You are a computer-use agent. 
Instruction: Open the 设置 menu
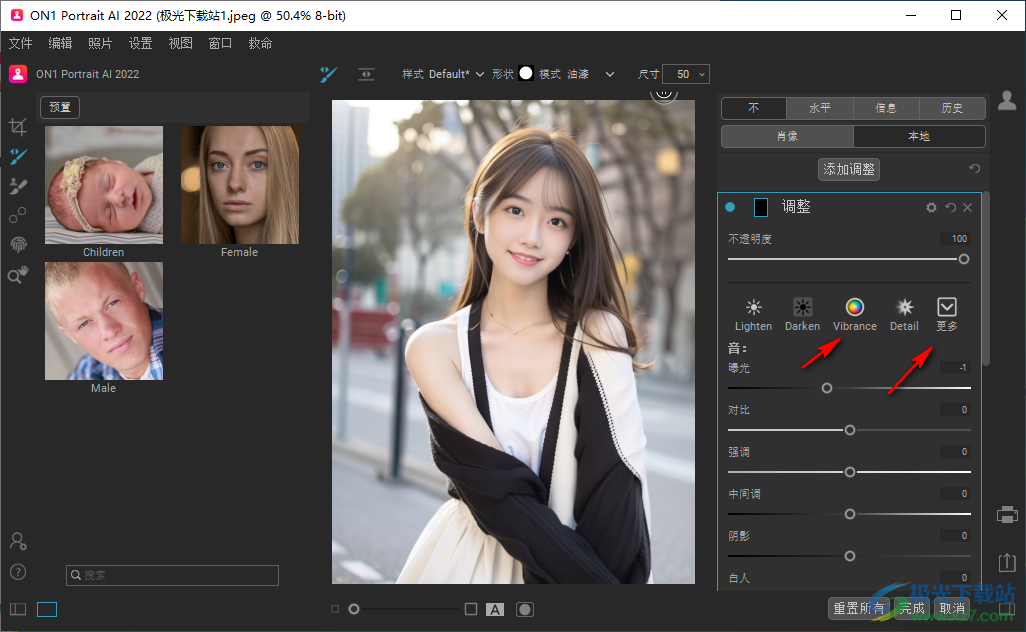click(140, 43)
